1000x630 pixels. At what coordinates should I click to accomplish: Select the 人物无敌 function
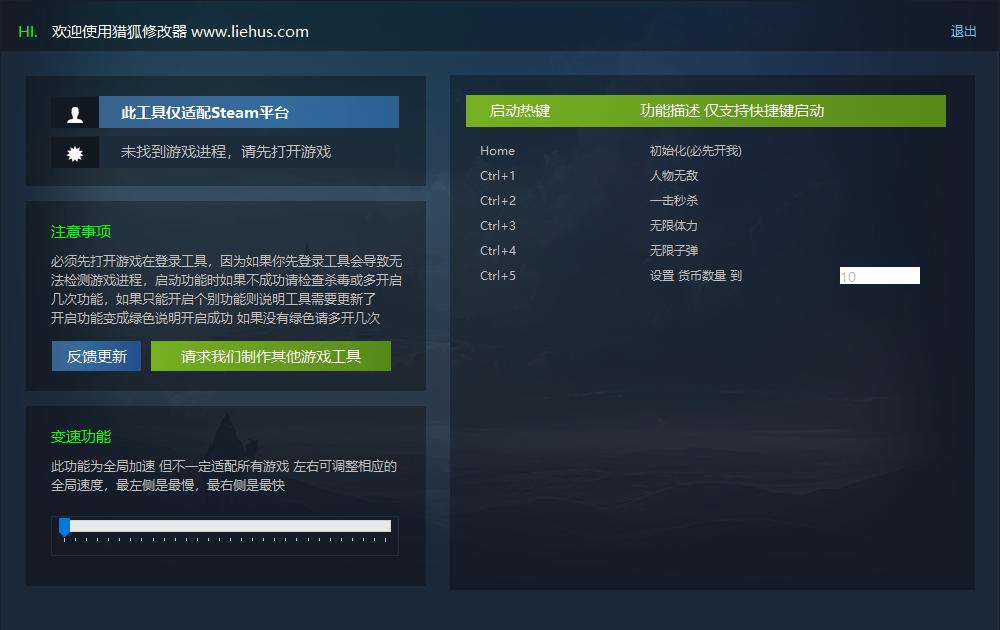[674, 176]
